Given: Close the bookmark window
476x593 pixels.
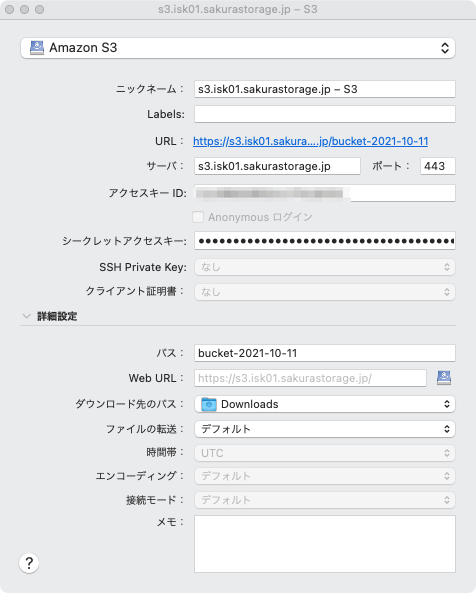Looking at the screenshot, I should [x=10, y=9].
